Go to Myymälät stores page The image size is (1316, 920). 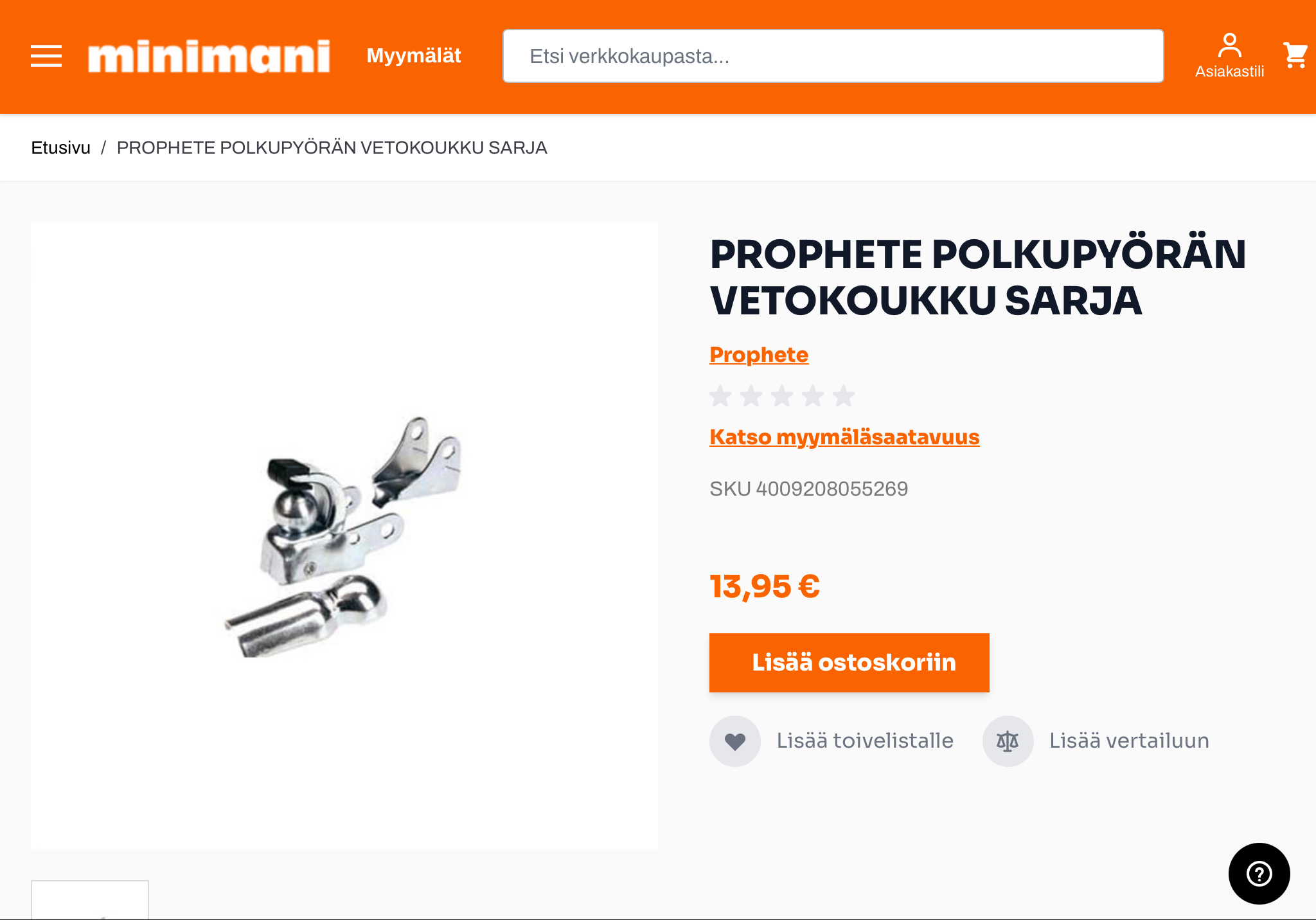414,56
